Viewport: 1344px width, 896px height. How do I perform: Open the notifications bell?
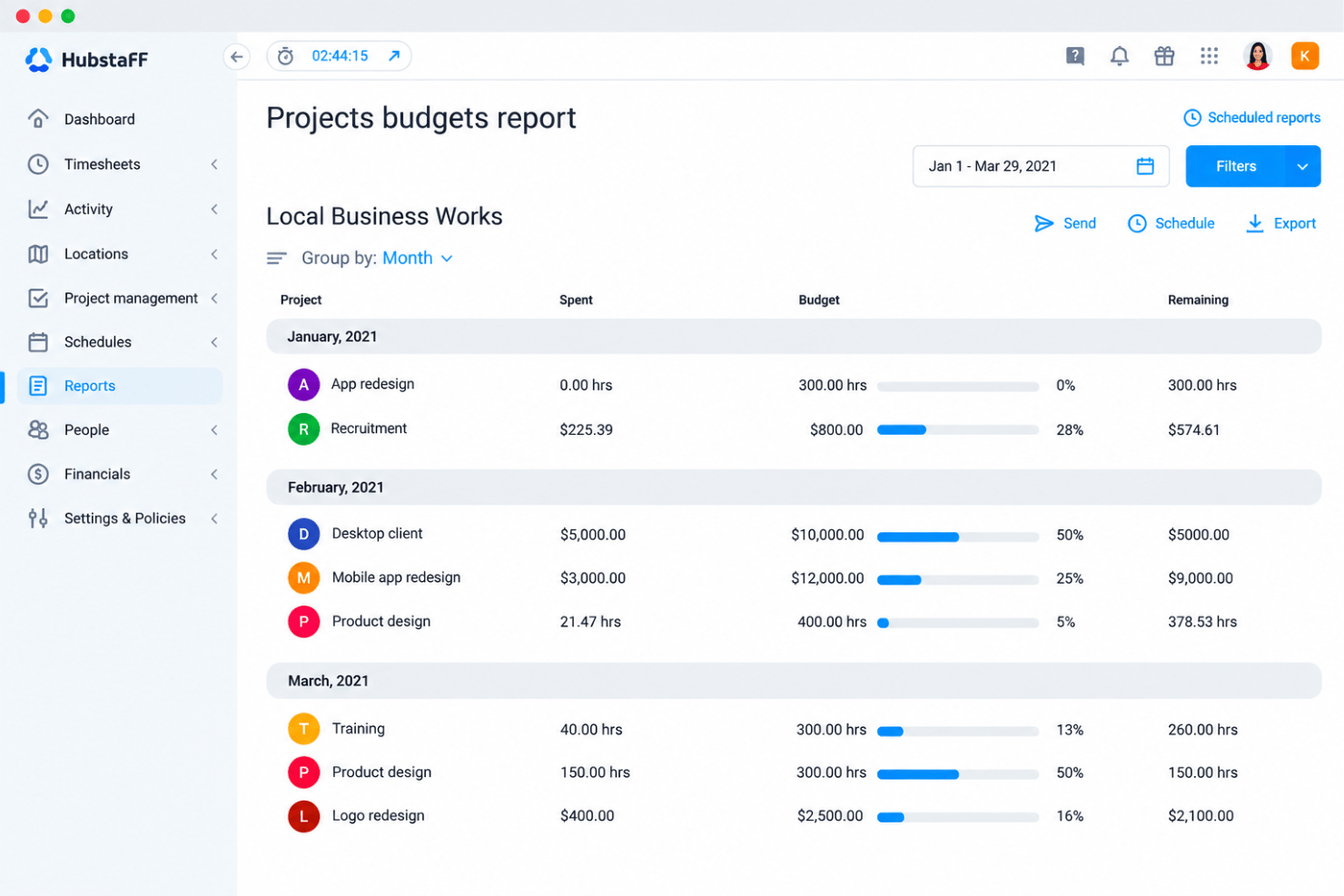coord(1120,56)
